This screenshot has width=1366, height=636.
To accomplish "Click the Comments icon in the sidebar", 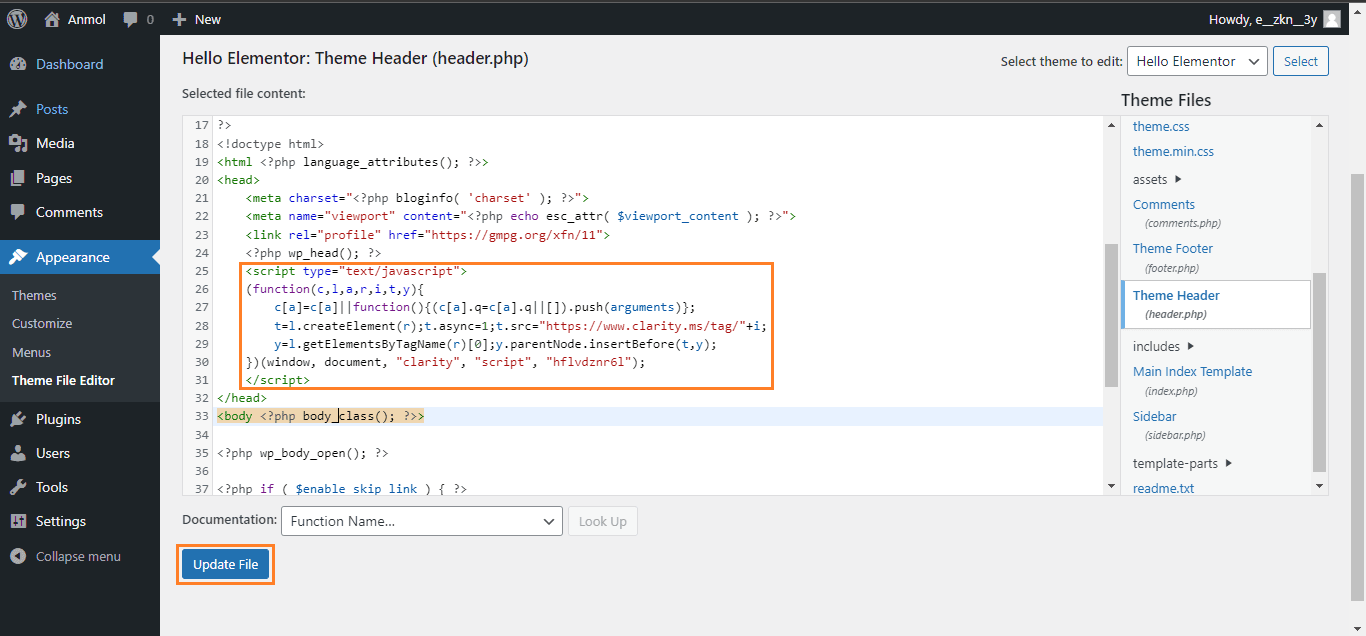I will [20, 212].
